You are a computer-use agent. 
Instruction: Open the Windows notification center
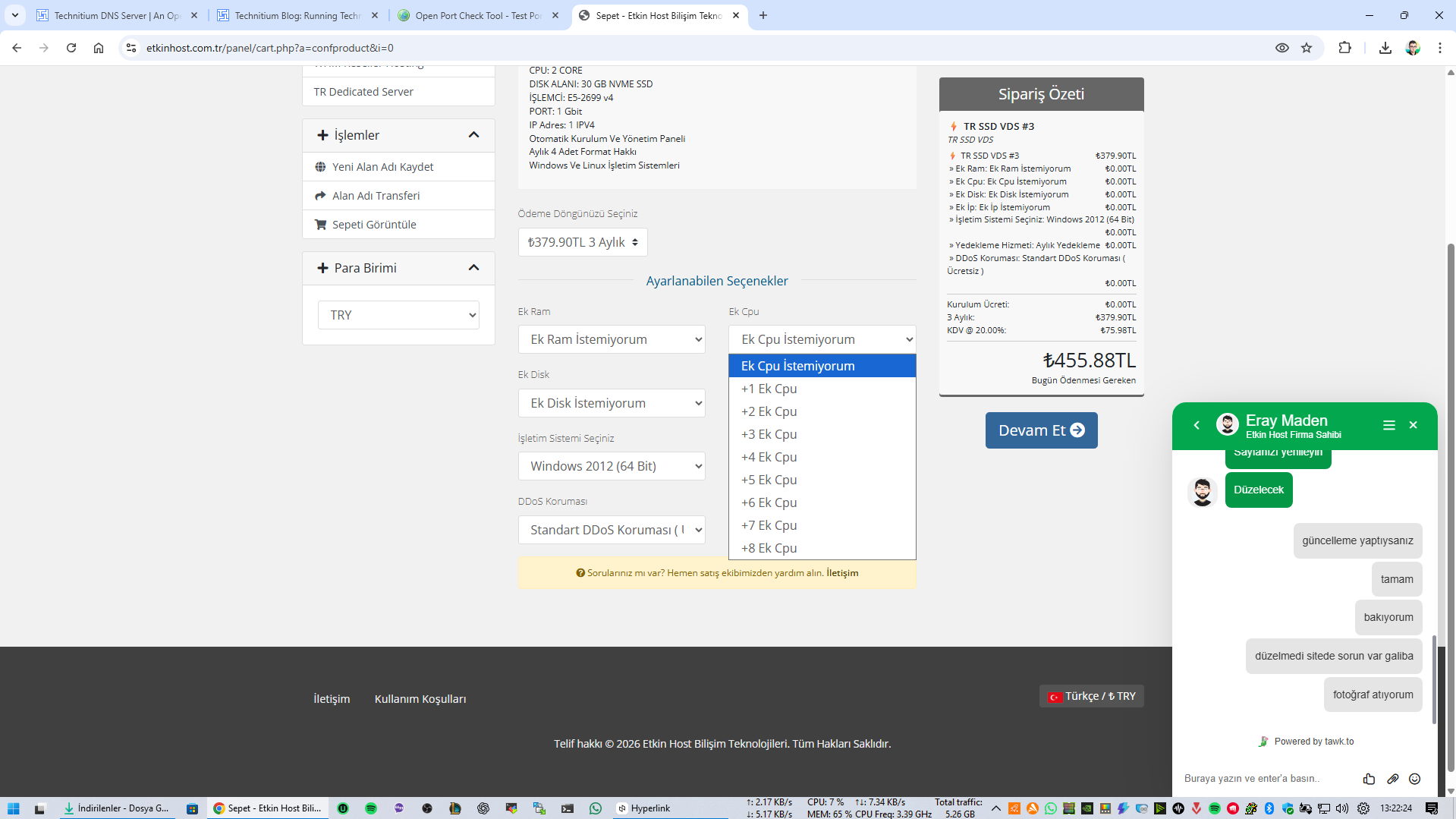(x=1432, y=808)
